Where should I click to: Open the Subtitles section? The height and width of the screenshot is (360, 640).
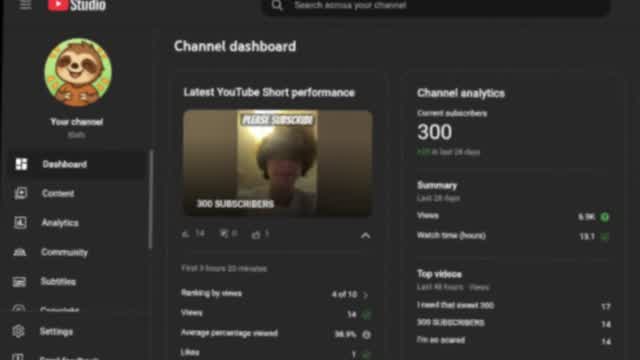58,282
